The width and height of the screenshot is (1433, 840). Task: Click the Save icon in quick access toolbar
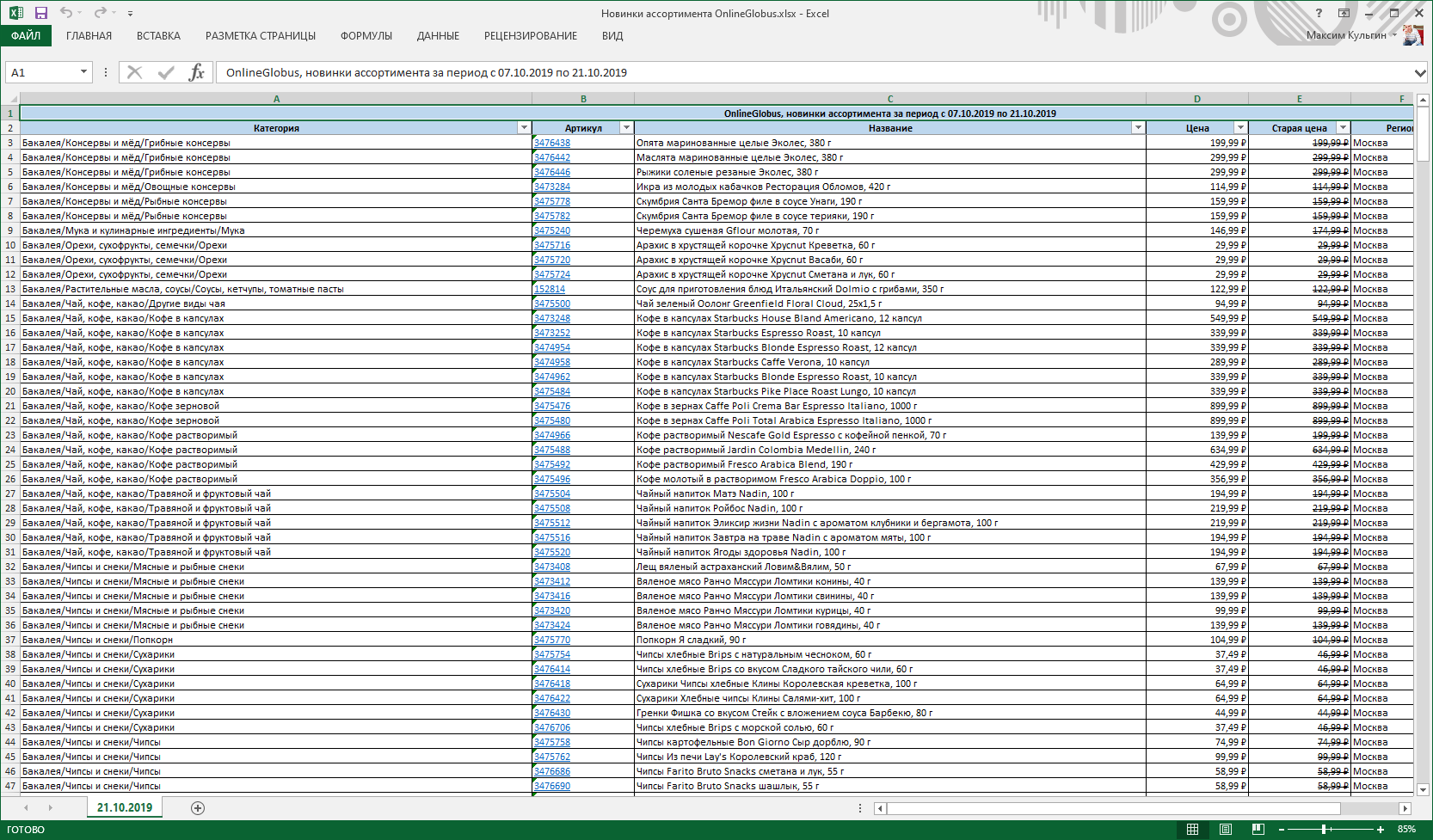pos(40,13)
